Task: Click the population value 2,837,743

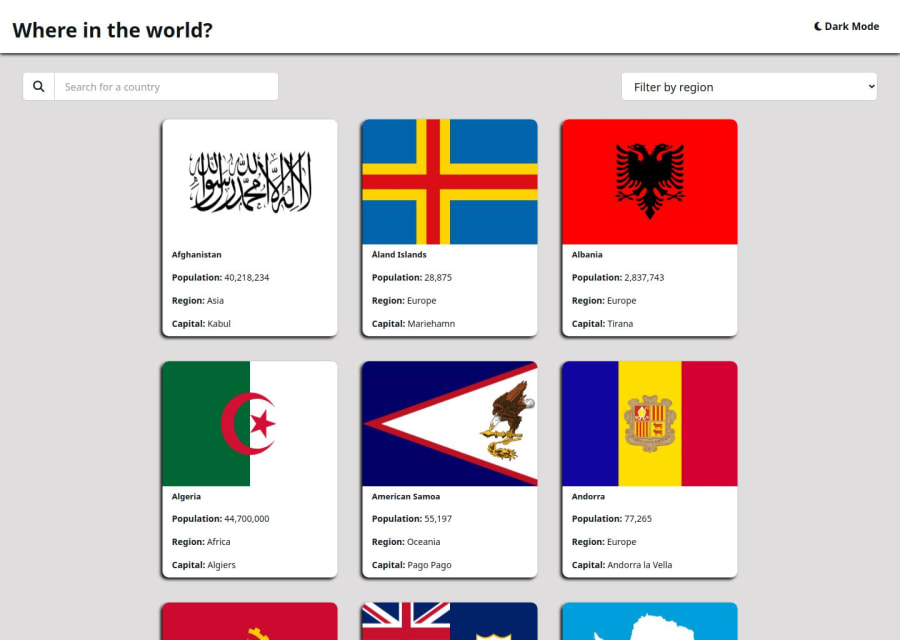Action: (x=644, y=278)
